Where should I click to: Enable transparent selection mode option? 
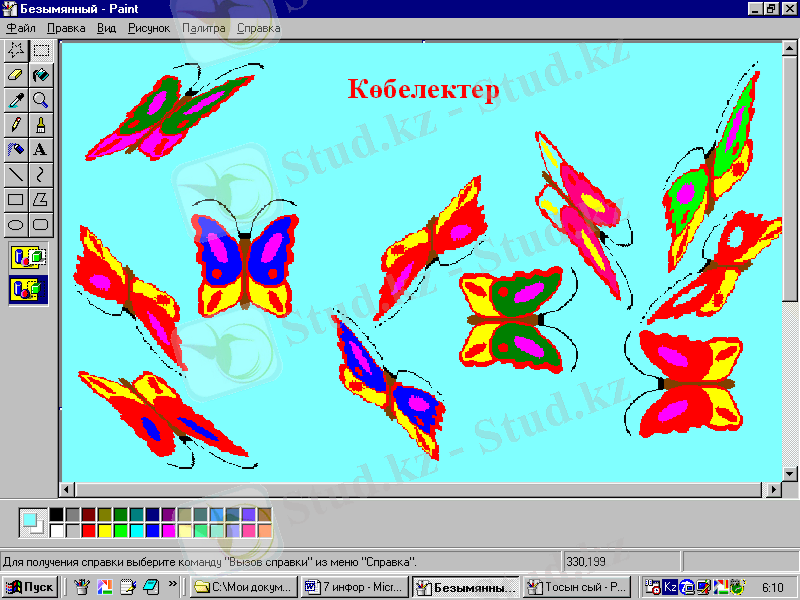coord(29,289)
